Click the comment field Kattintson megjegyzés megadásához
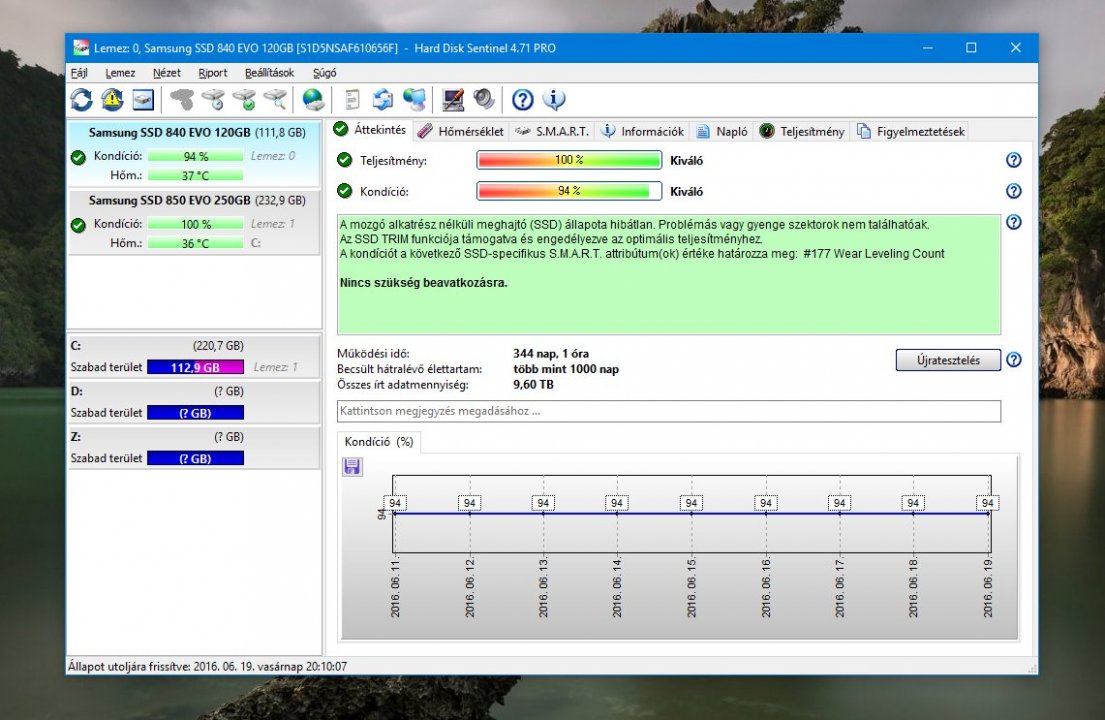The image size is (1105, 720). (x=669, y=411)
